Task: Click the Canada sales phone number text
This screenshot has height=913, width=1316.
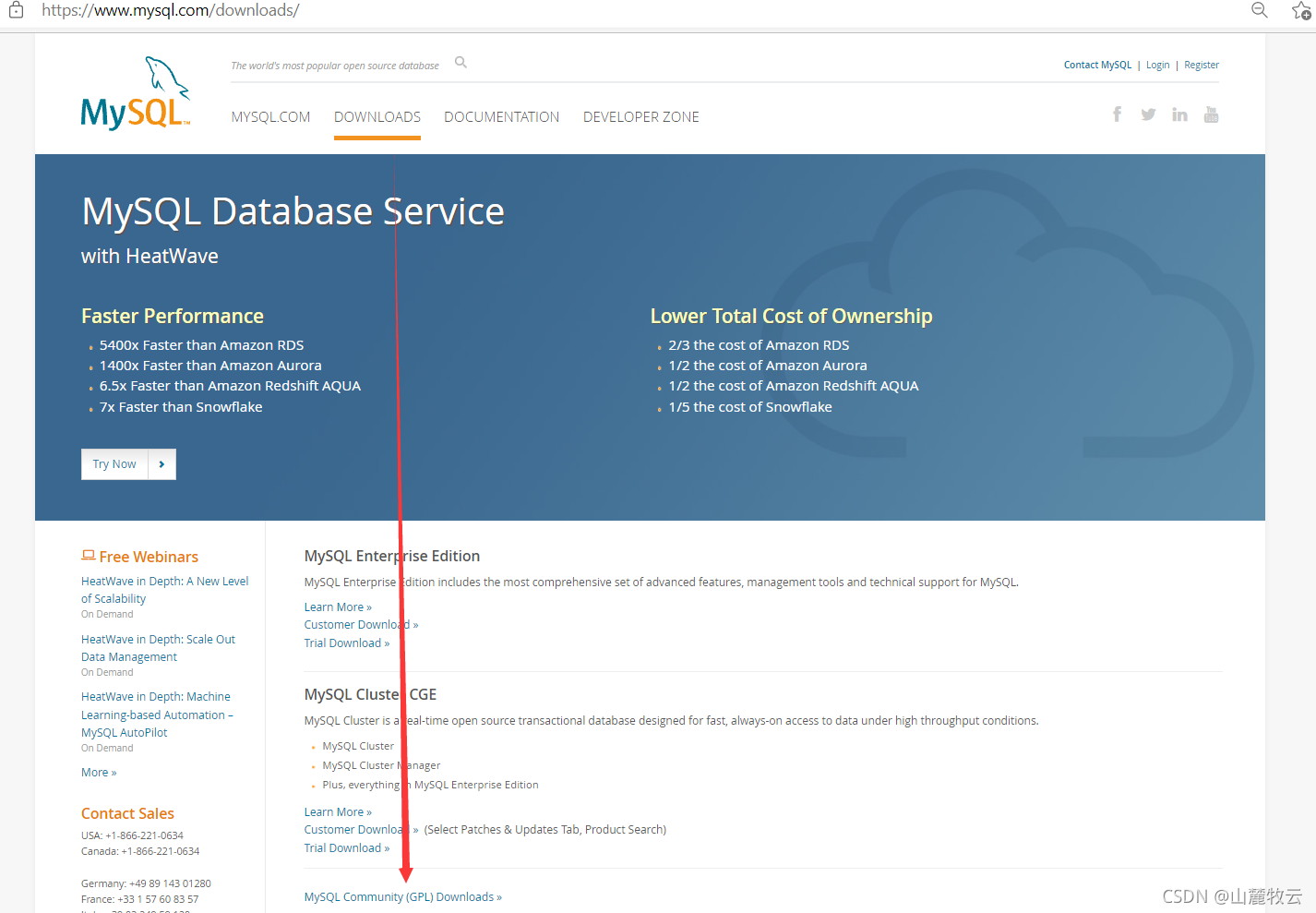Action: pos(140,851)
